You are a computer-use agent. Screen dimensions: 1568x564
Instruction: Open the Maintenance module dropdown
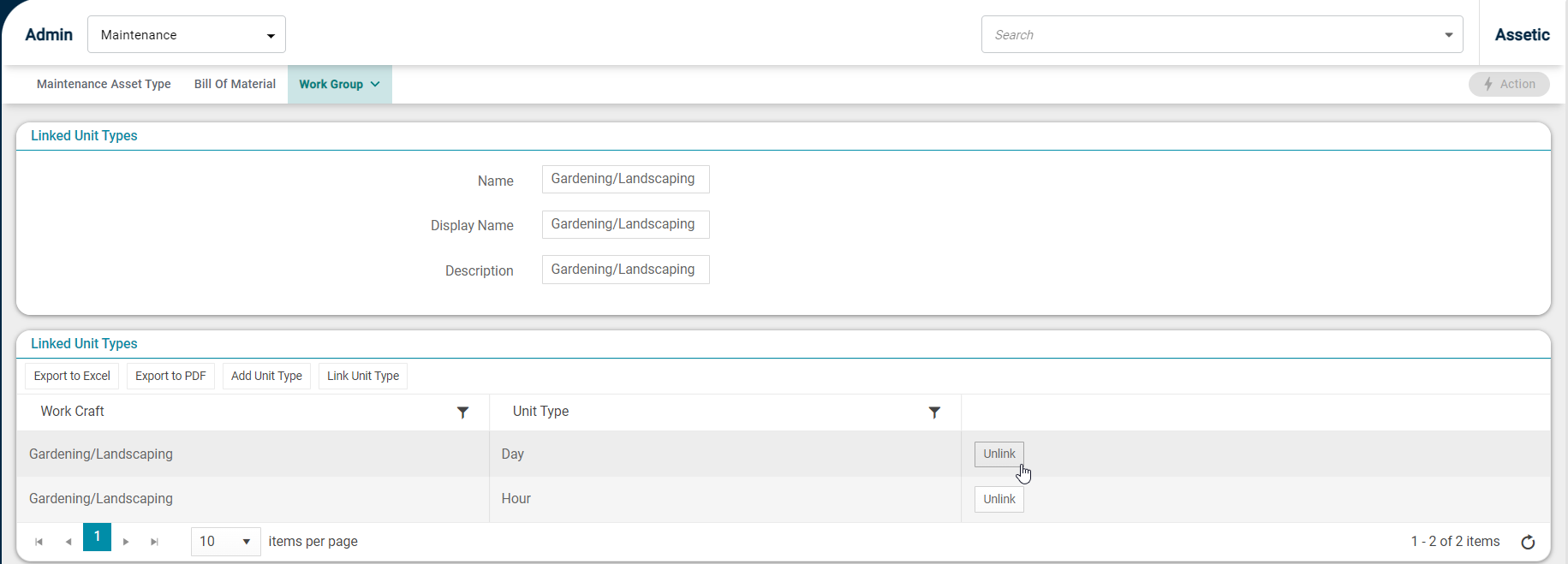[187, 35]
